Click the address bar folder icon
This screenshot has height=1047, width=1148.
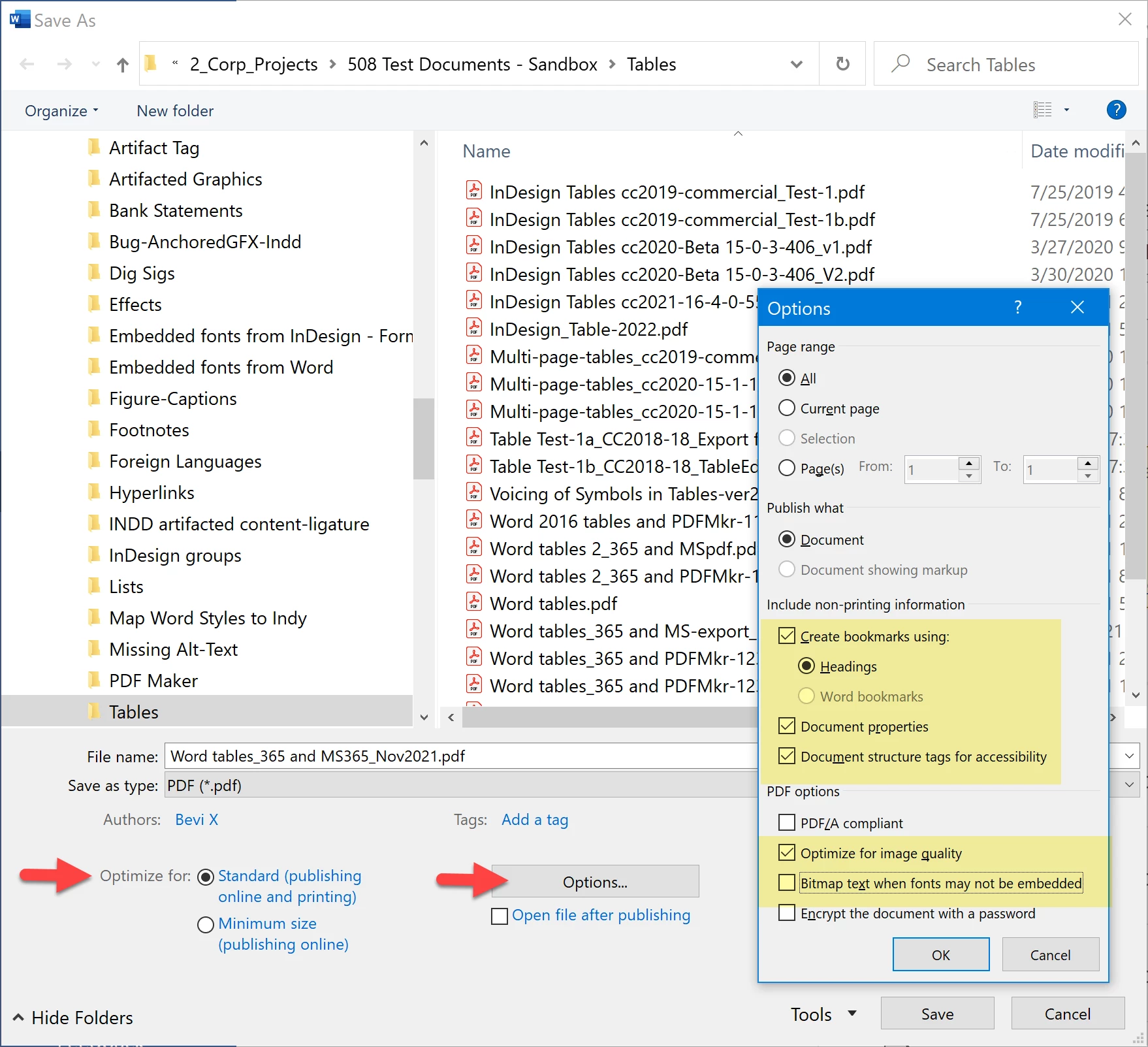151,63
